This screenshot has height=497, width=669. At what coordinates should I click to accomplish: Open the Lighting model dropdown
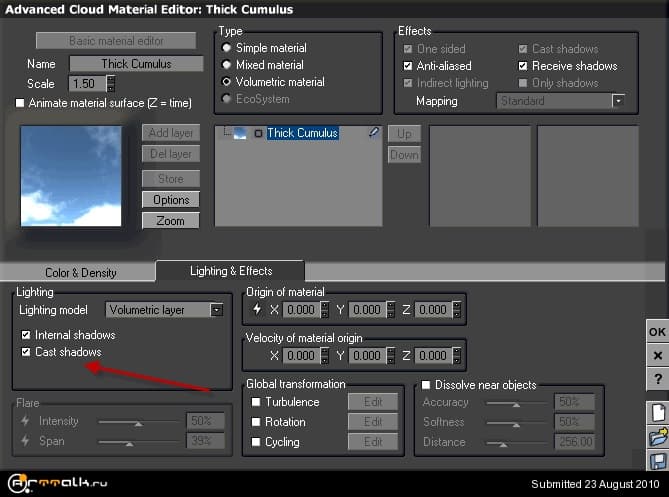pyautogui.click(x=216, y=310)
